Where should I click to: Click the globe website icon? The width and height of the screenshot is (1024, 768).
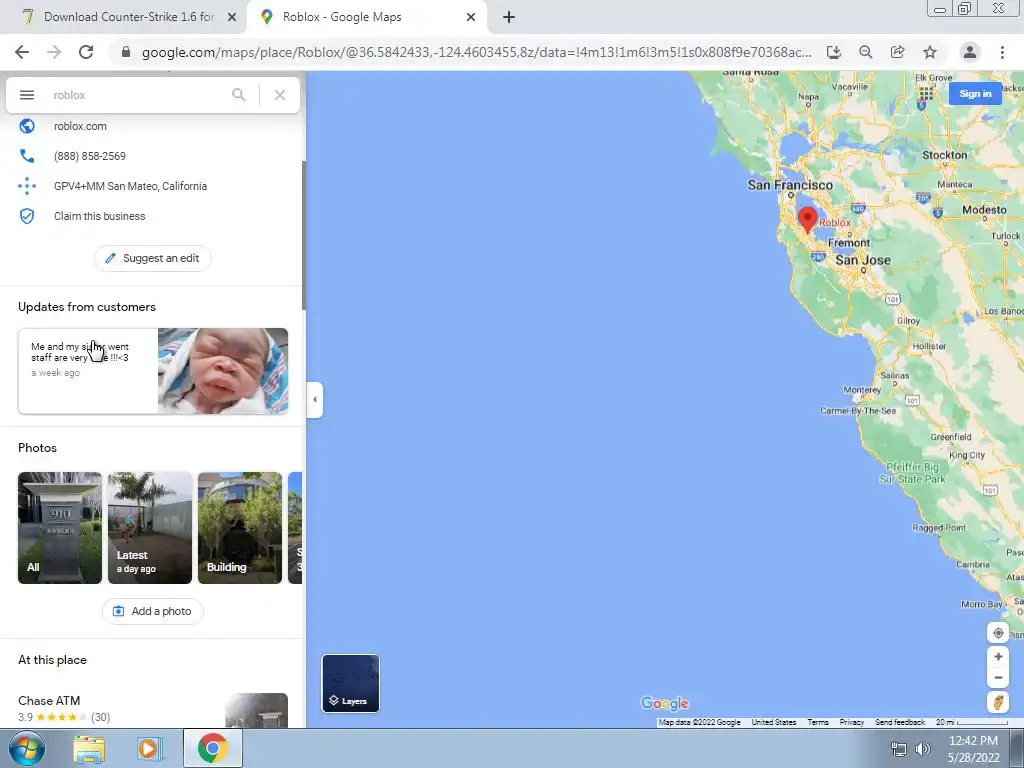[x=27, y=126]
